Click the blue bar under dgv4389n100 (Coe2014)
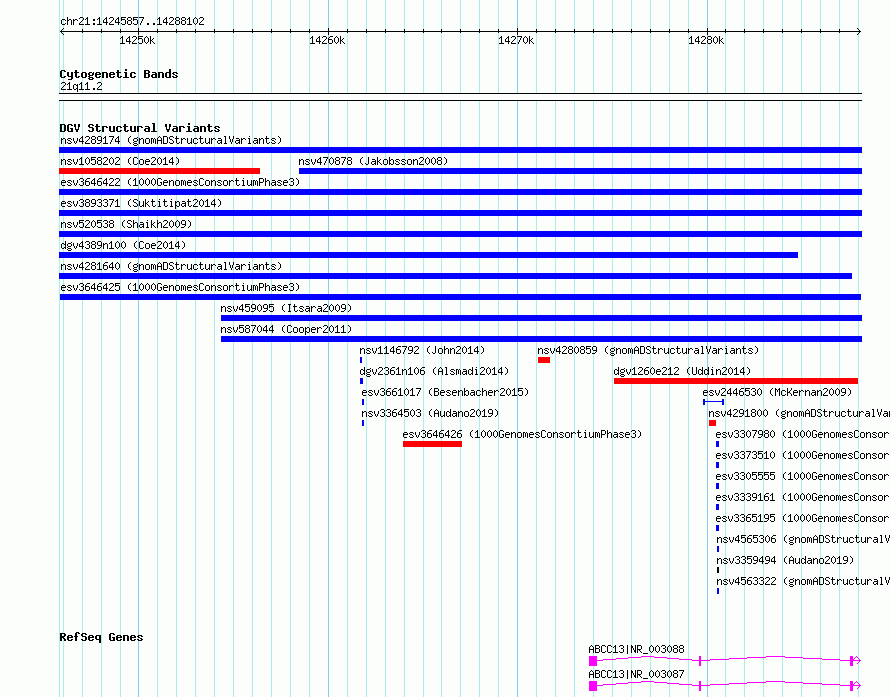Image resolution: width=890 pixels, height=697 pixels. click(x=429, y=255)
